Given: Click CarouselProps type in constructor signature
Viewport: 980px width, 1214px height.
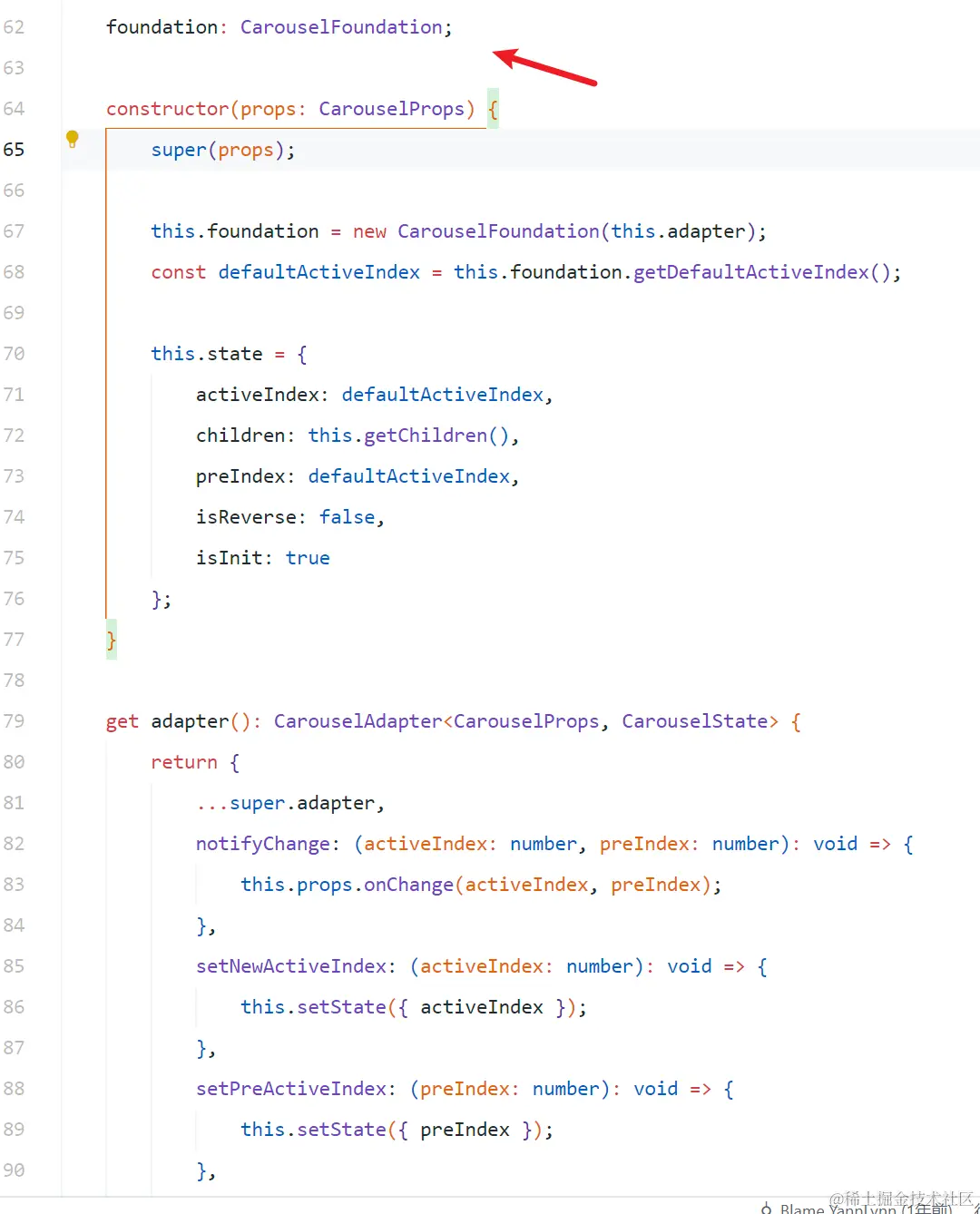Looking at the screenshot, I should tap(392, 109).
